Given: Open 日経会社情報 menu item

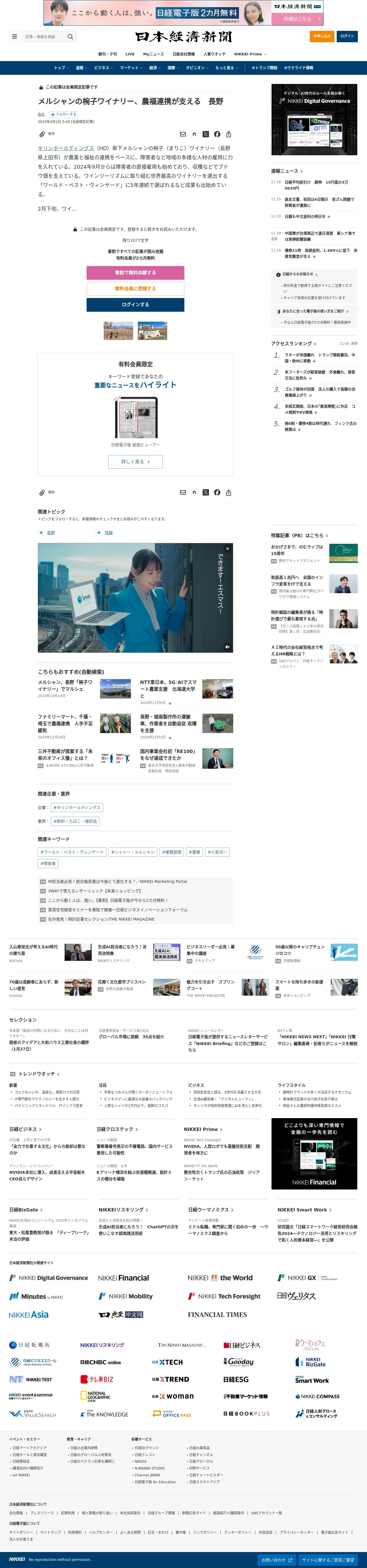Looking at the screenshot, I should pos(183,54).
